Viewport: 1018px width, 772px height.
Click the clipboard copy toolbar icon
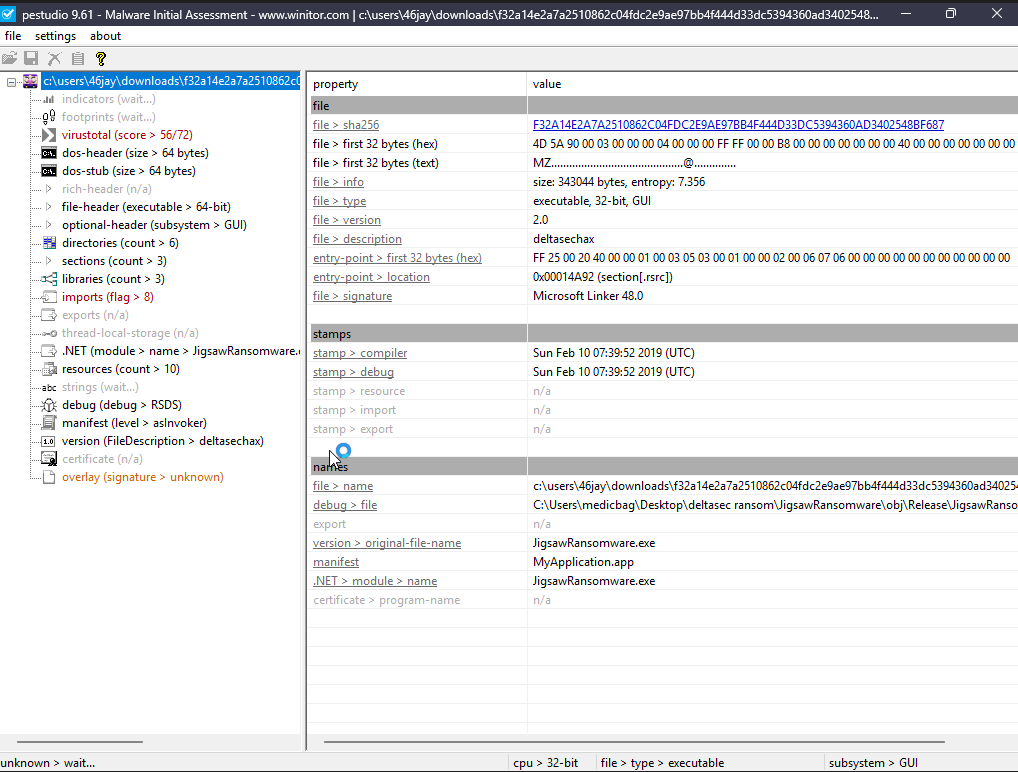point(78,58)
